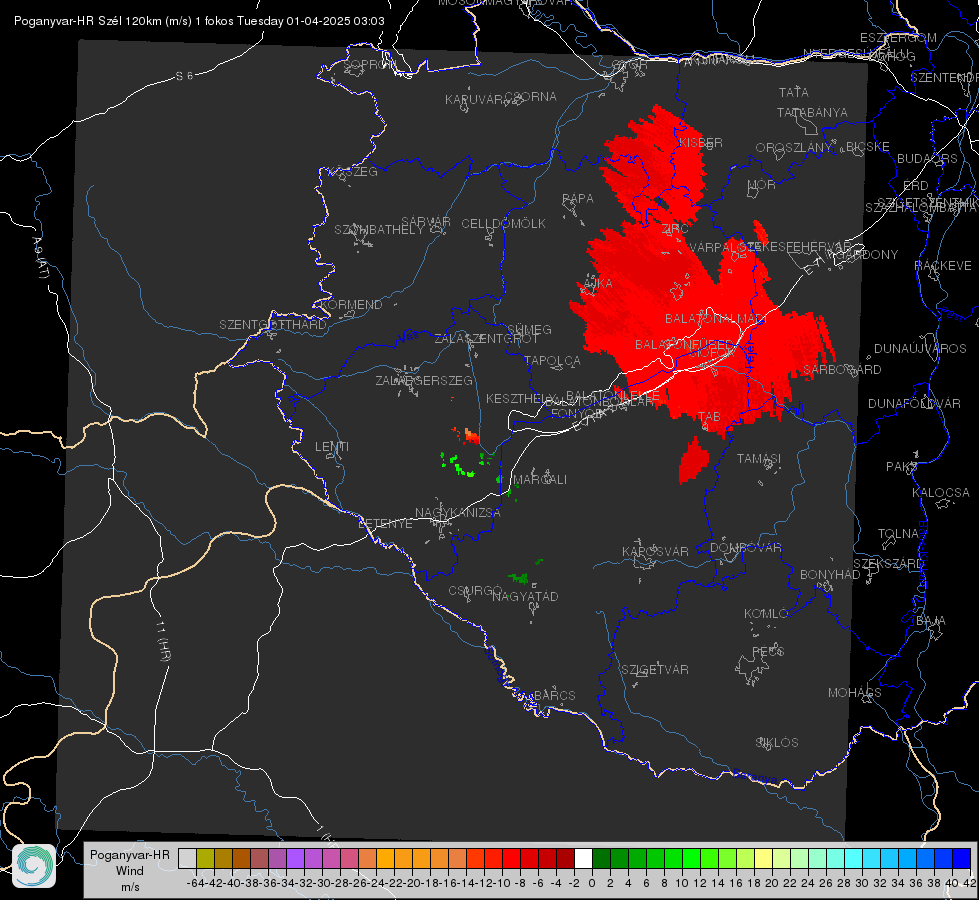The image size is (979, 900).
Task: Click the KISBER label over the red echo
Action: pyautogui.click(x=701, y=142)
